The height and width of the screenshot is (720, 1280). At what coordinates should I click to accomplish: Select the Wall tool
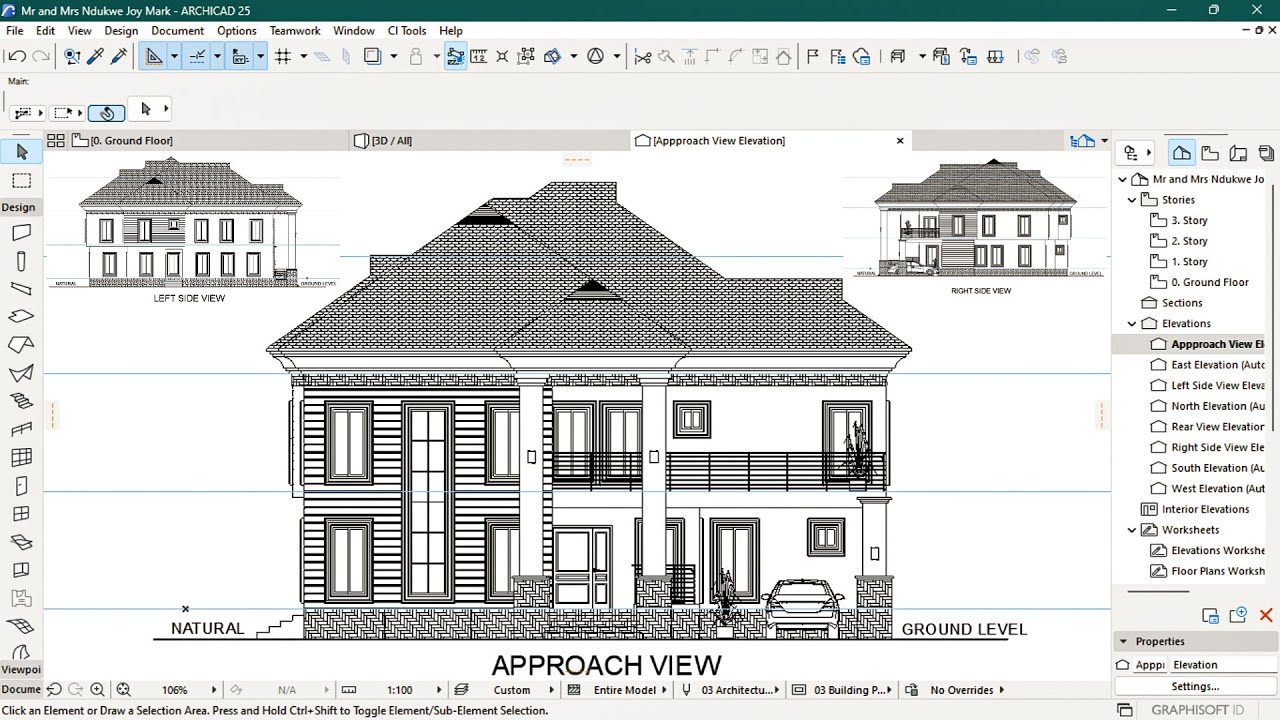point(21,233)
